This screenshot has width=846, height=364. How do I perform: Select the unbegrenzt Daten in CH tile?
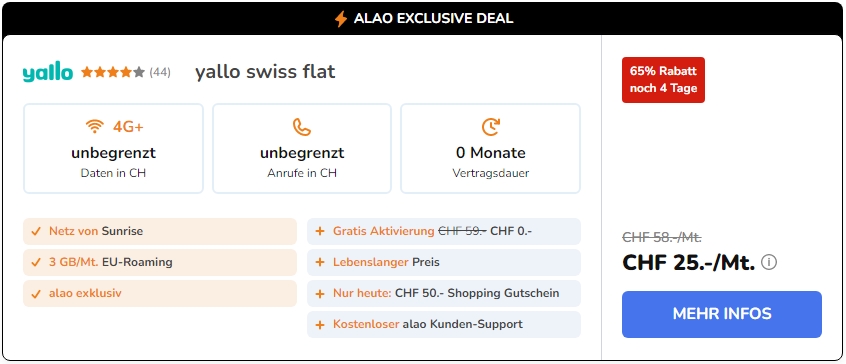coord(113,148)
